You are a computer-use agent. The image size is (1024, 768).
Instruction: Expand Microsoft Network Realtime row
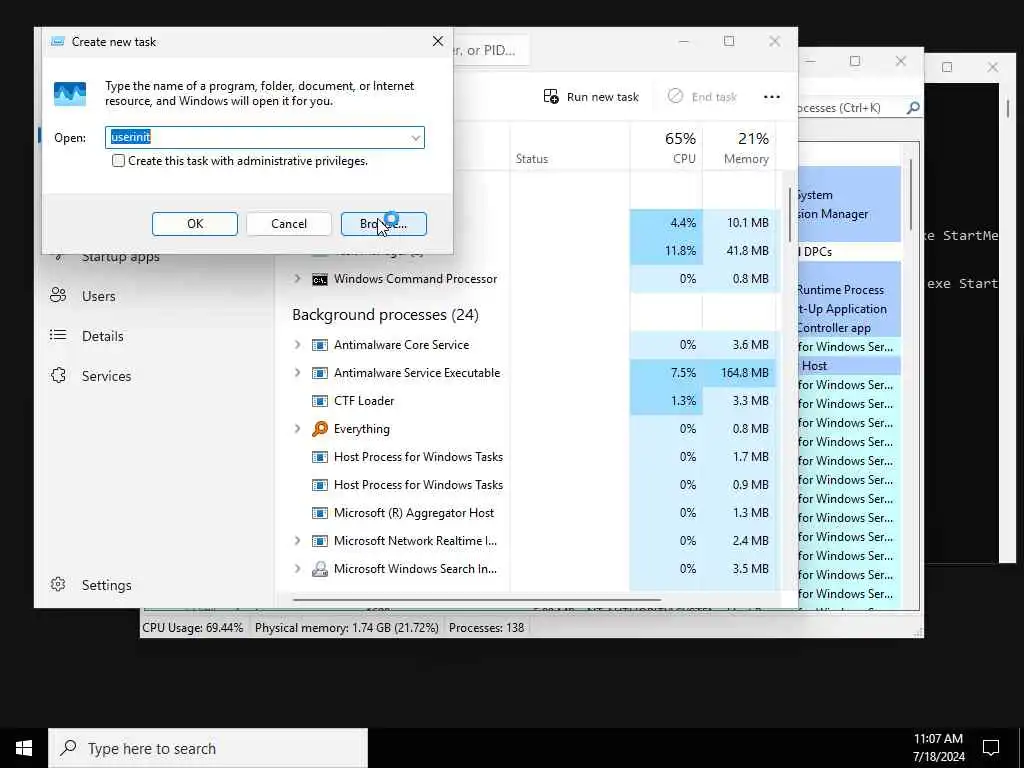[297, 541]
